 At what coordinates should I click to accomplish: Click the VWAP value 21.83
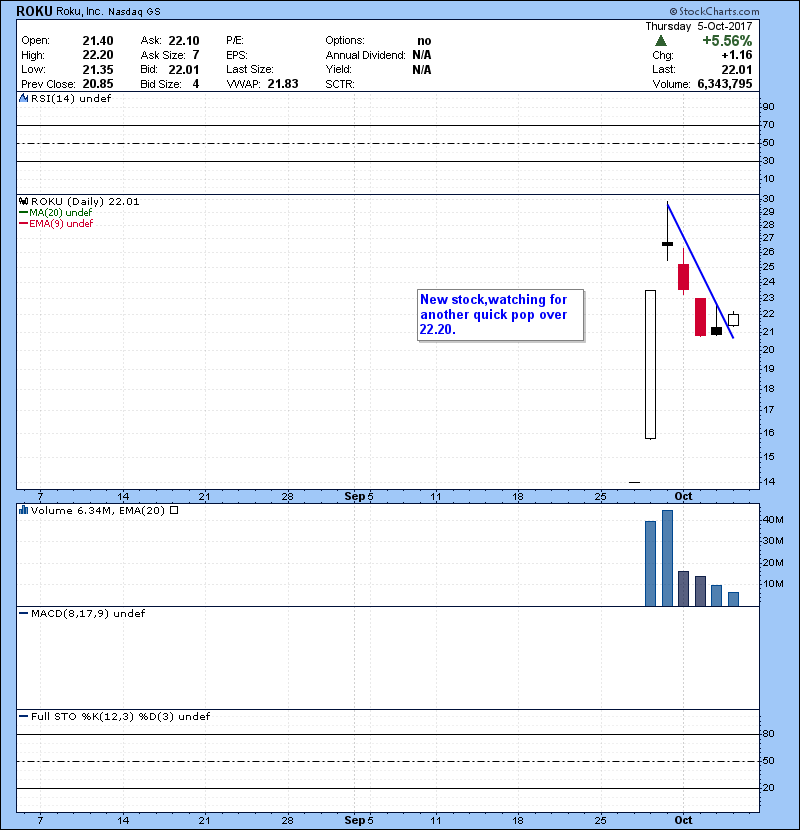(x=283, y=84)
